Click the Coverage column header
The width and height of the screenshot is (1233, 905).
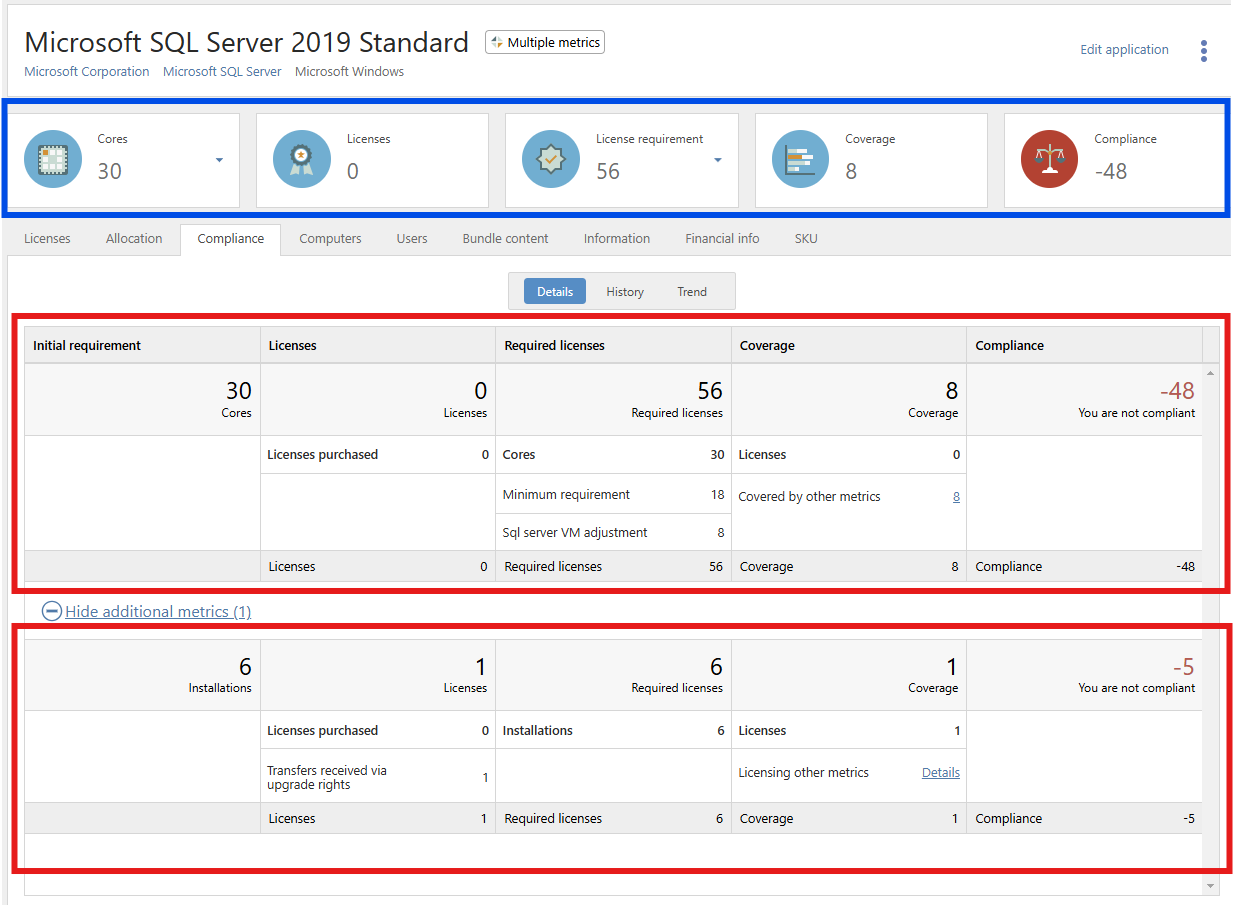(x=849, y=345)
